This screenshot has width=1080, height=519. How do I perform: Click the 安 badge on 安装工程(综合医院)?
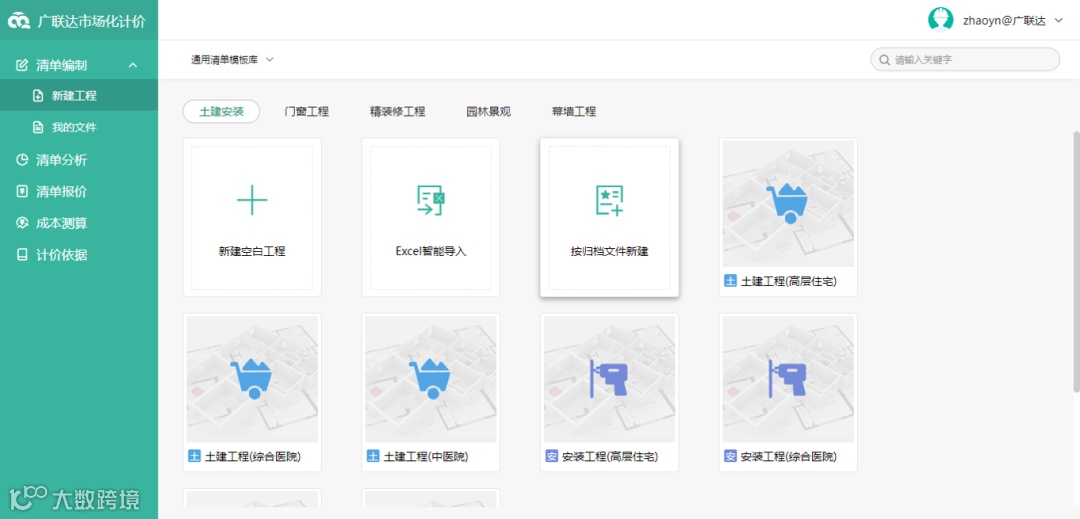click(x=731, y=456)
